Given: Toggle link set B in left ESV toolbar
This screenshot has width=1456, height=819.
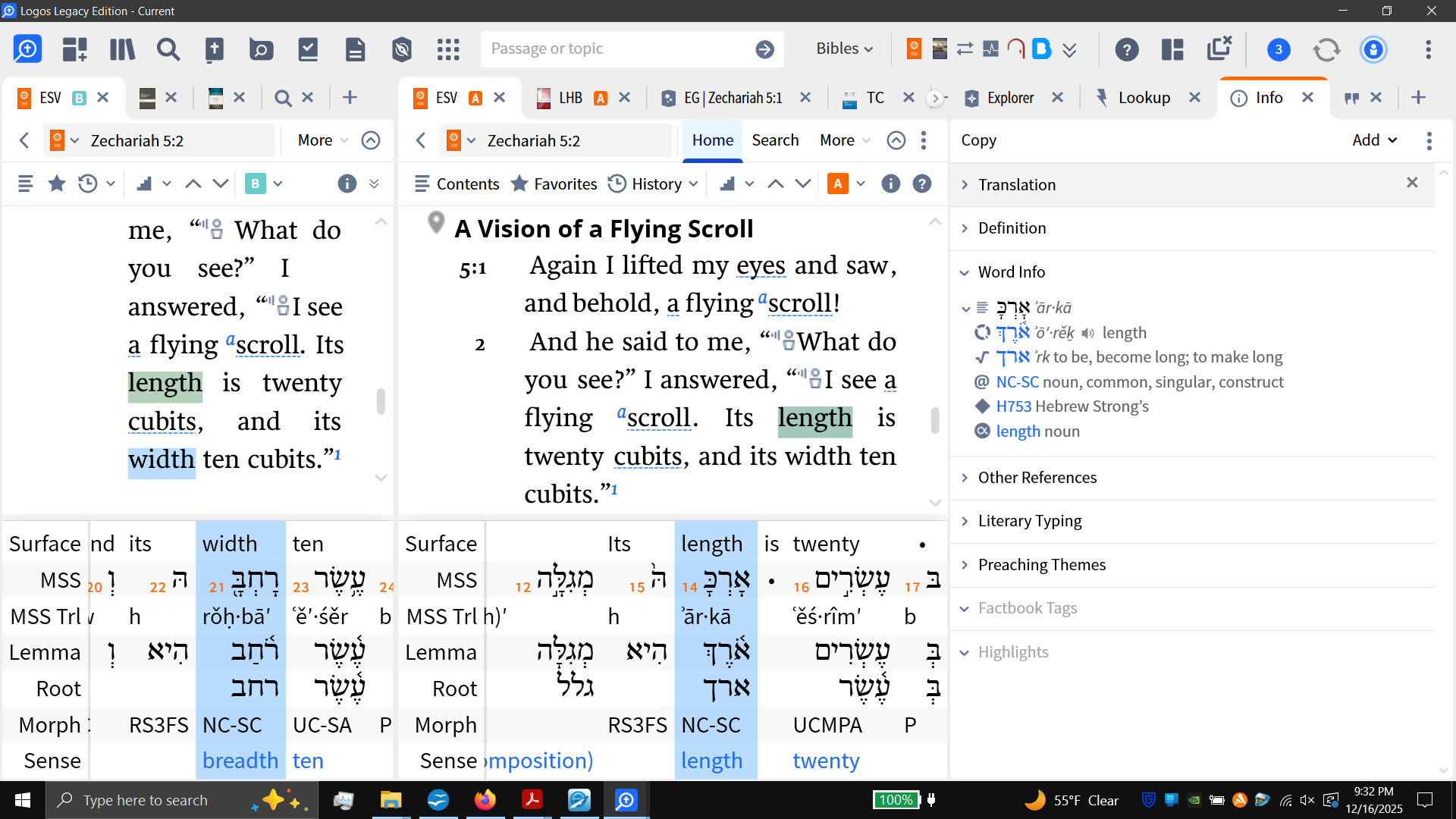Looking at the screenshot, I should point(256,184).
